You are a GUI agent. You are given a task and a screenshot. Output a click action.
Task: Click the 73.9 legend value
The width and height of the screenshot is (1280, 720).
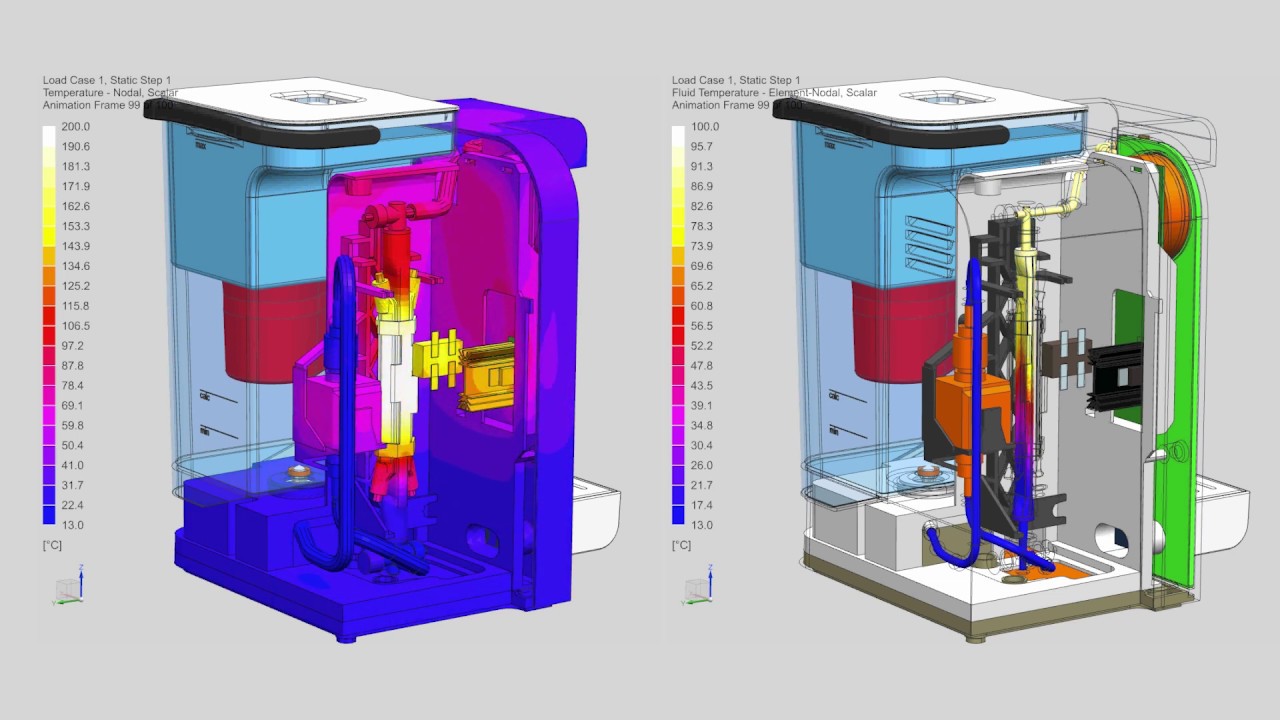point(702,247)
